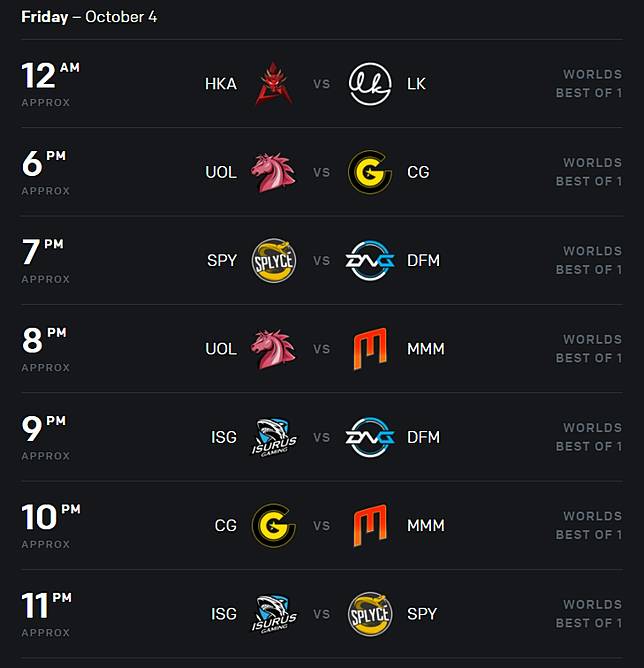Click the MMM logo in 8 PM match
The height and width of the screenshot is (668, 644).
coord(370,349)
